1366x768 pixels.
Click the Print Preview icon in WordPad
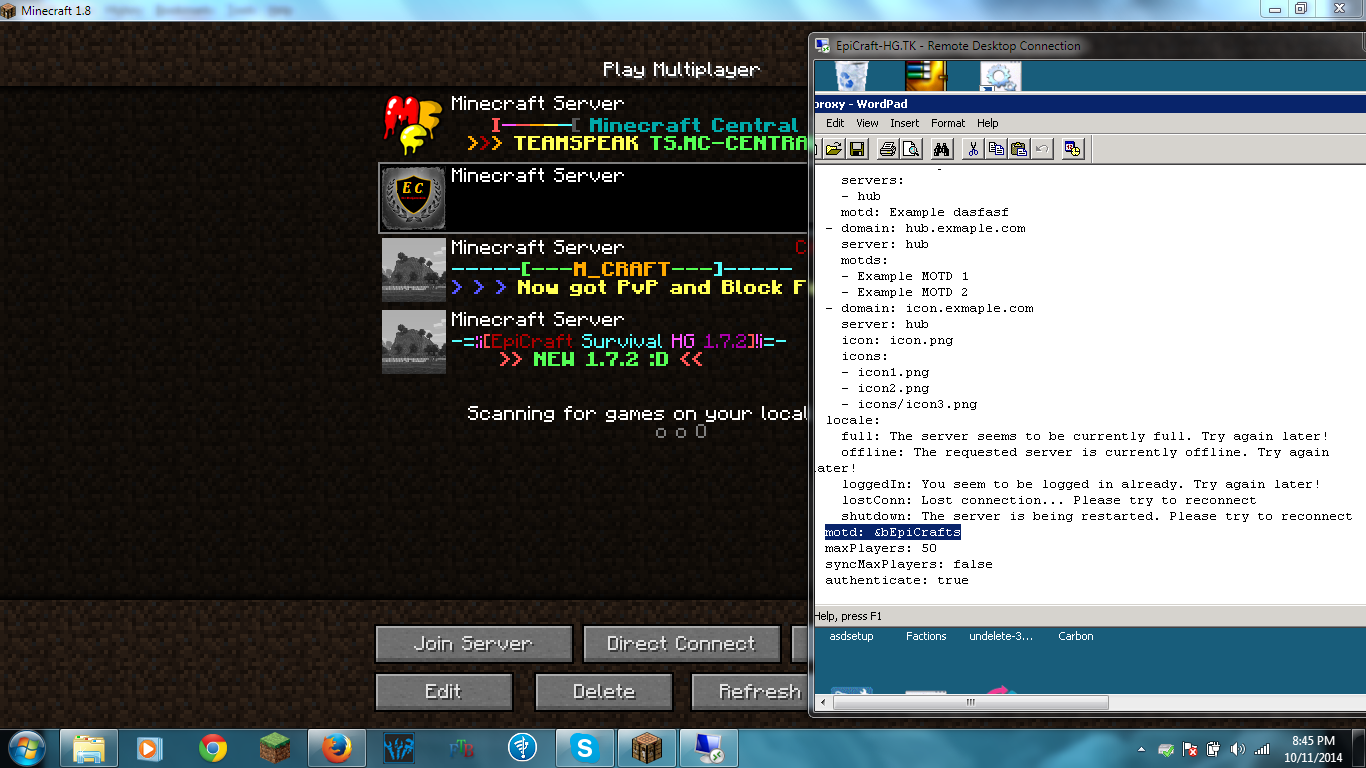tap(911, 149)
